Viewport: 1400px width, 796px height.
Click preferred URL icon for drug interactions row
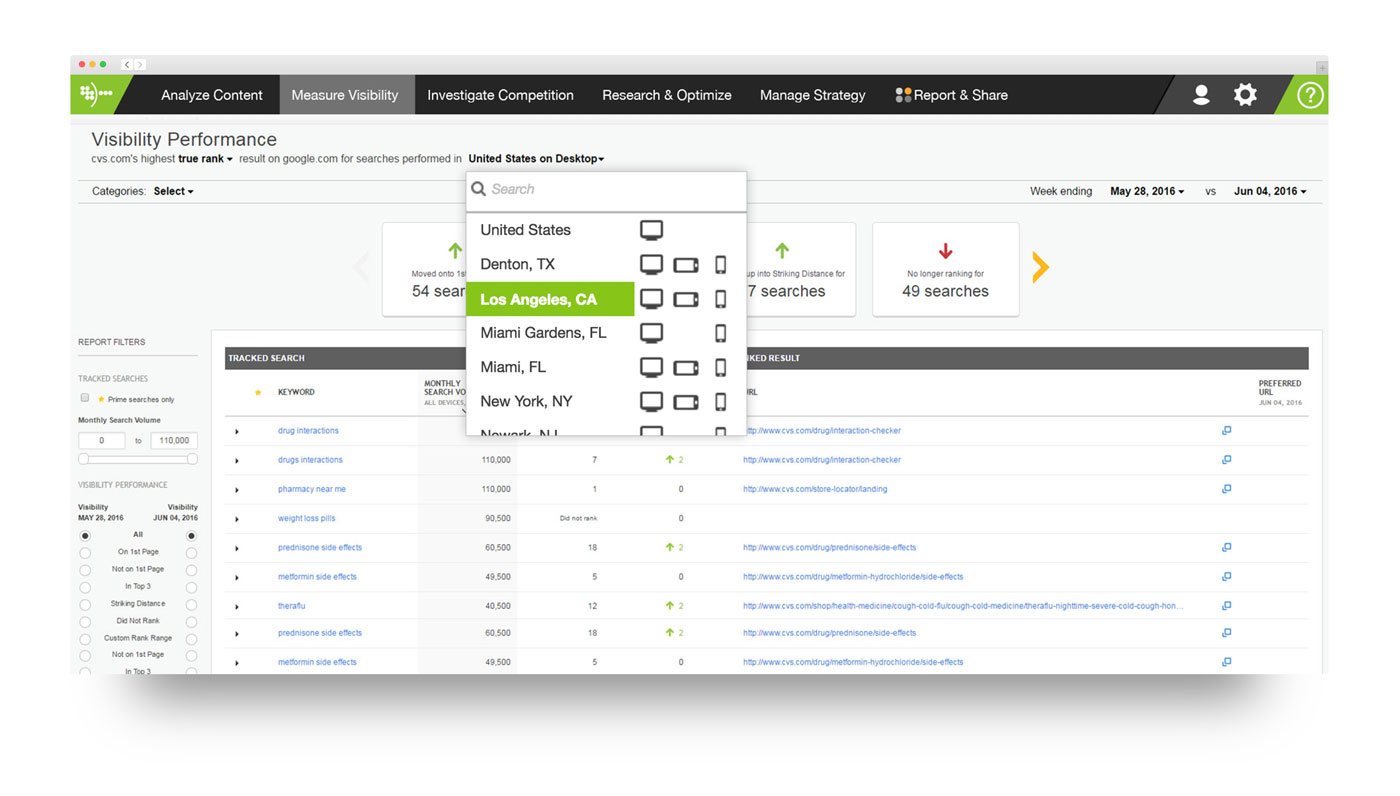[1226, 431]
